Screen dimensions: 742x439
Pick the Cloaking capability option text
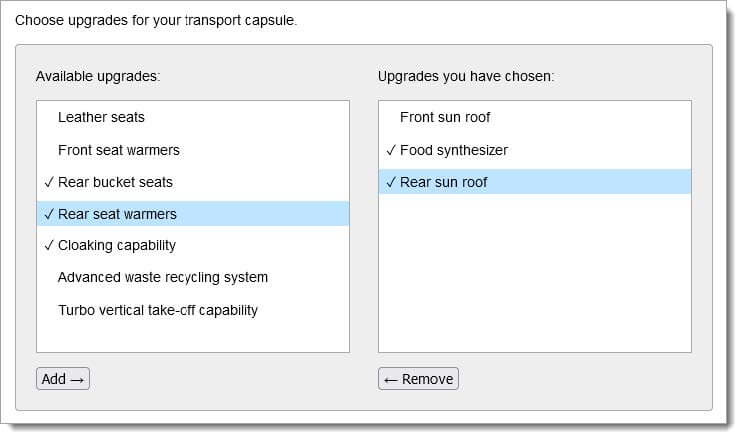[116, 246]
